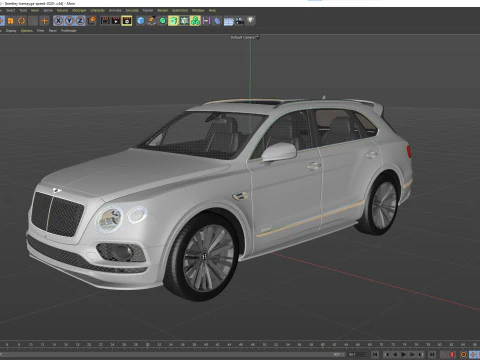Viewport: 480px width, 360px height.
Task: Open the Extensions menu
Action: pos(180,10)
